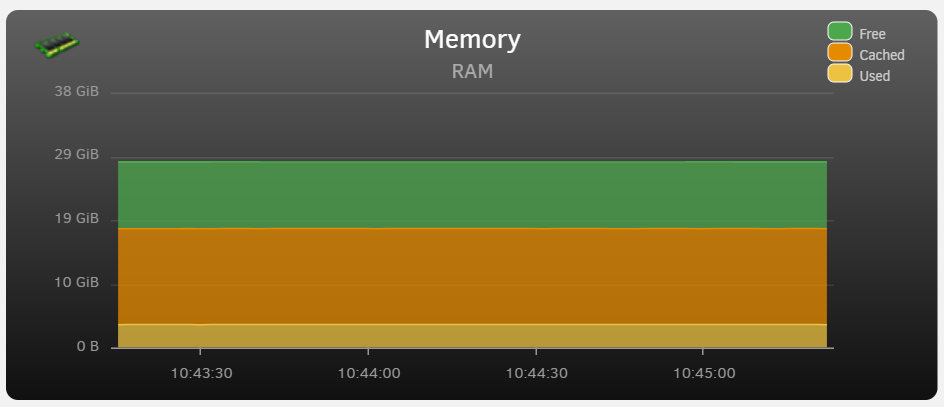Click the 10:43:30 time axis label
The image size is (944, 407).
tap(201, 373)
